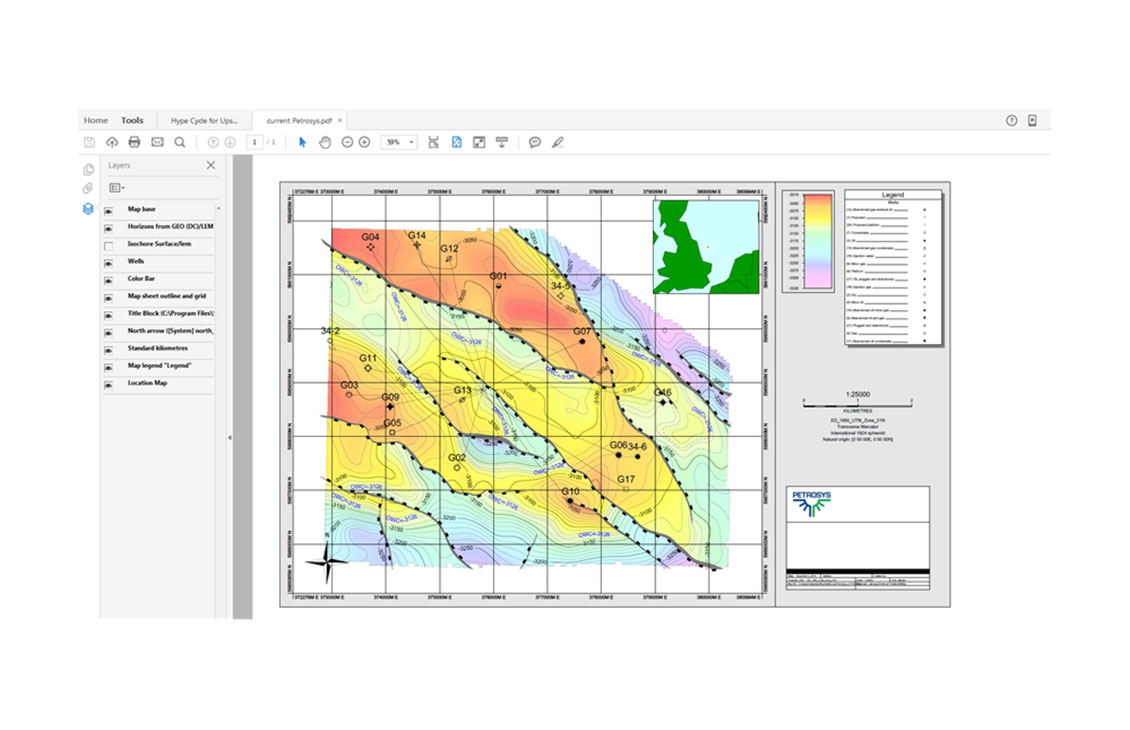
Task: Open the attachments paperclip sidebar icon
Action: (89, 188)
